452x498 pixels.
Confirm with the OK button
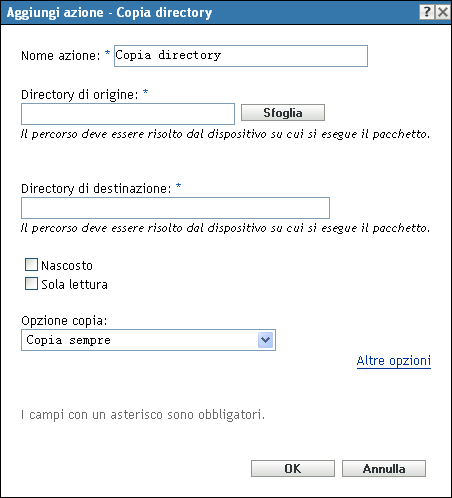[293, 469]
